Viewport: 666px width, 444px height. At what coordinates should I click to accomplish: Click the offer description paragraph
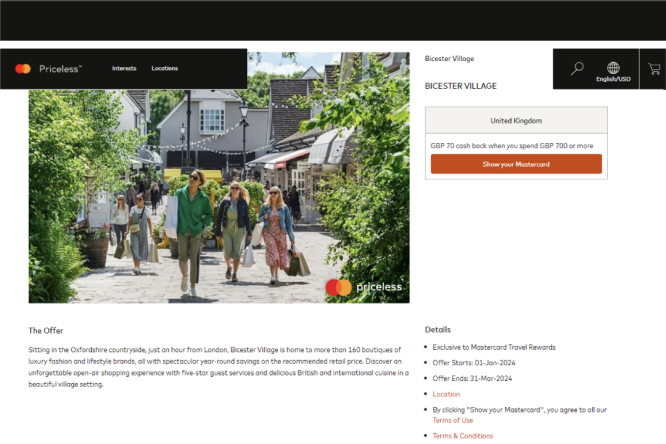click(x=219, y=367)
